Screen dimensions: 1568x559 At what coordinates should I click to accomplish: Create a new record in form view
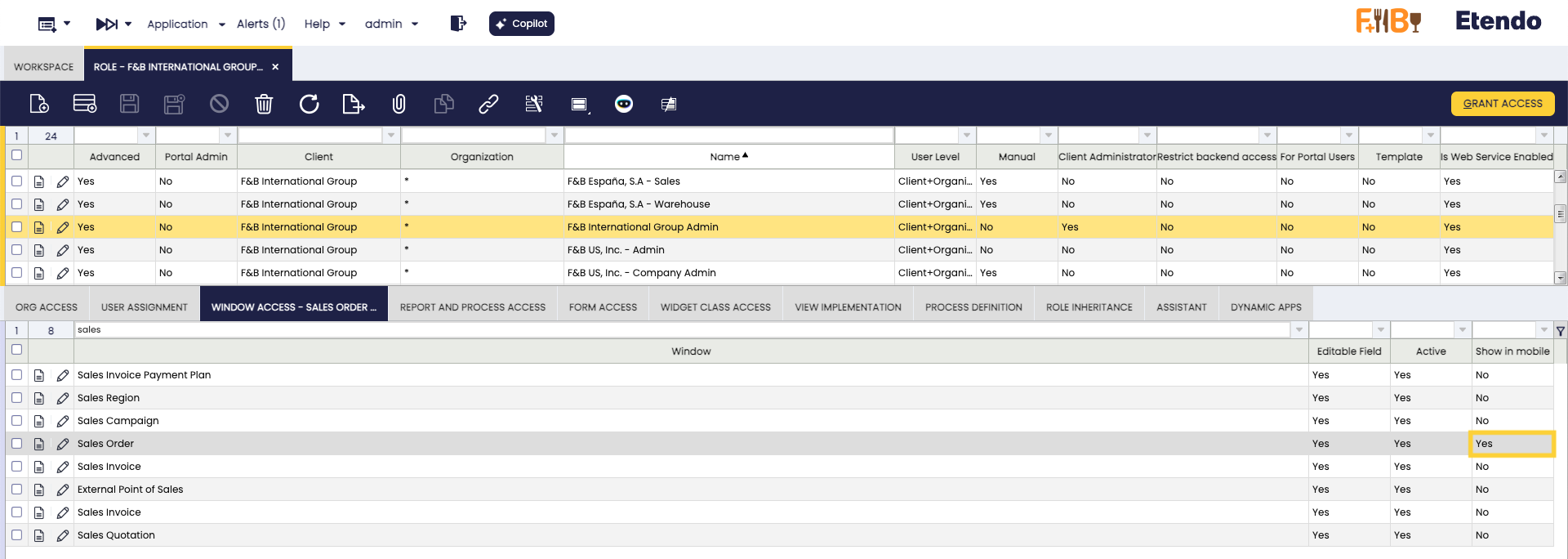(39, 104)
